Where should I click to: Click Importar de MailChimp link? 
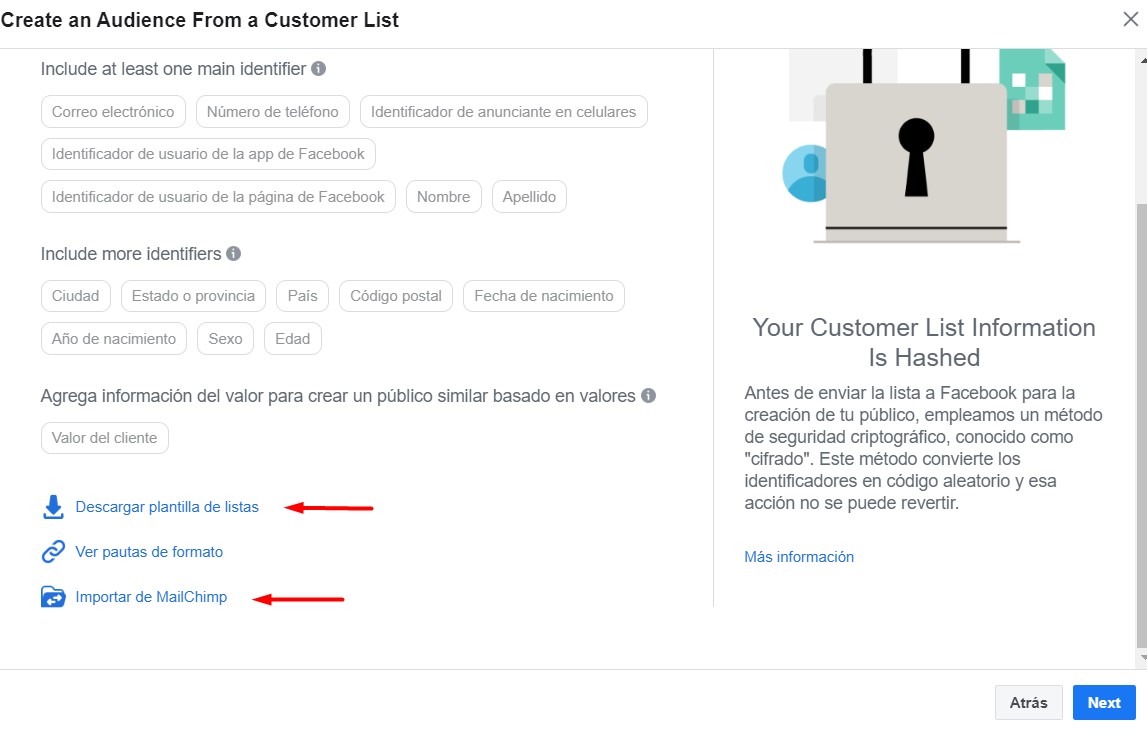151,597
